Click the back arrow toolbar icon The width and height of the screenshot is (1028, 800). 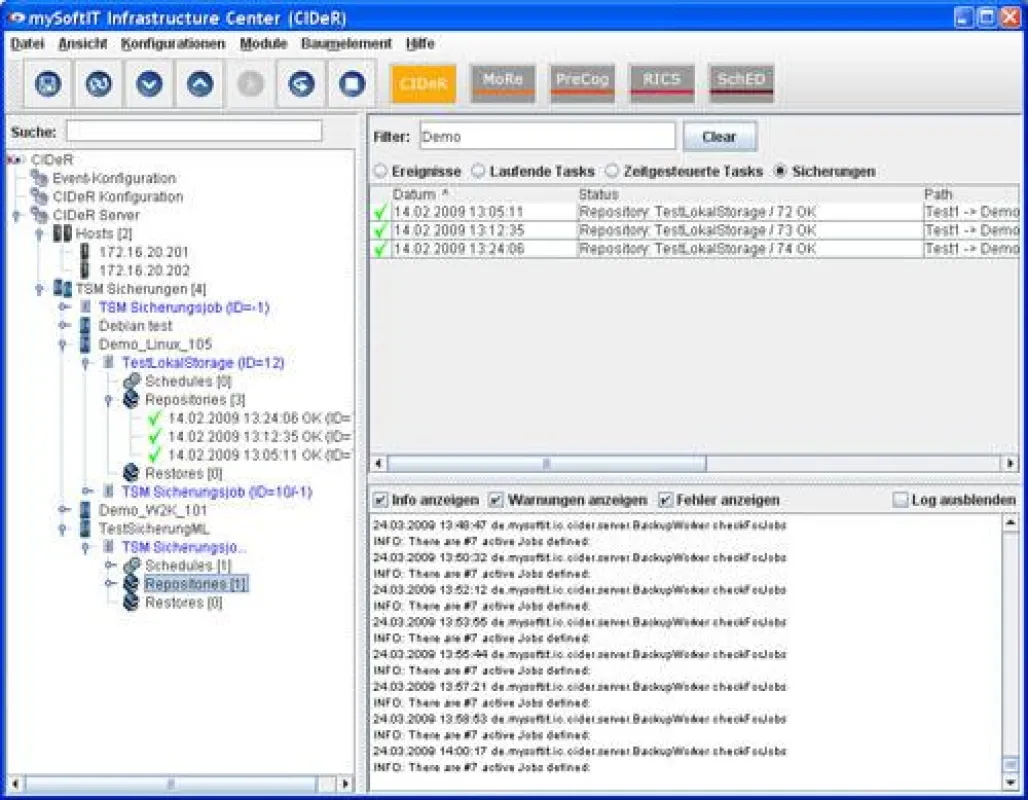point(301,84)
